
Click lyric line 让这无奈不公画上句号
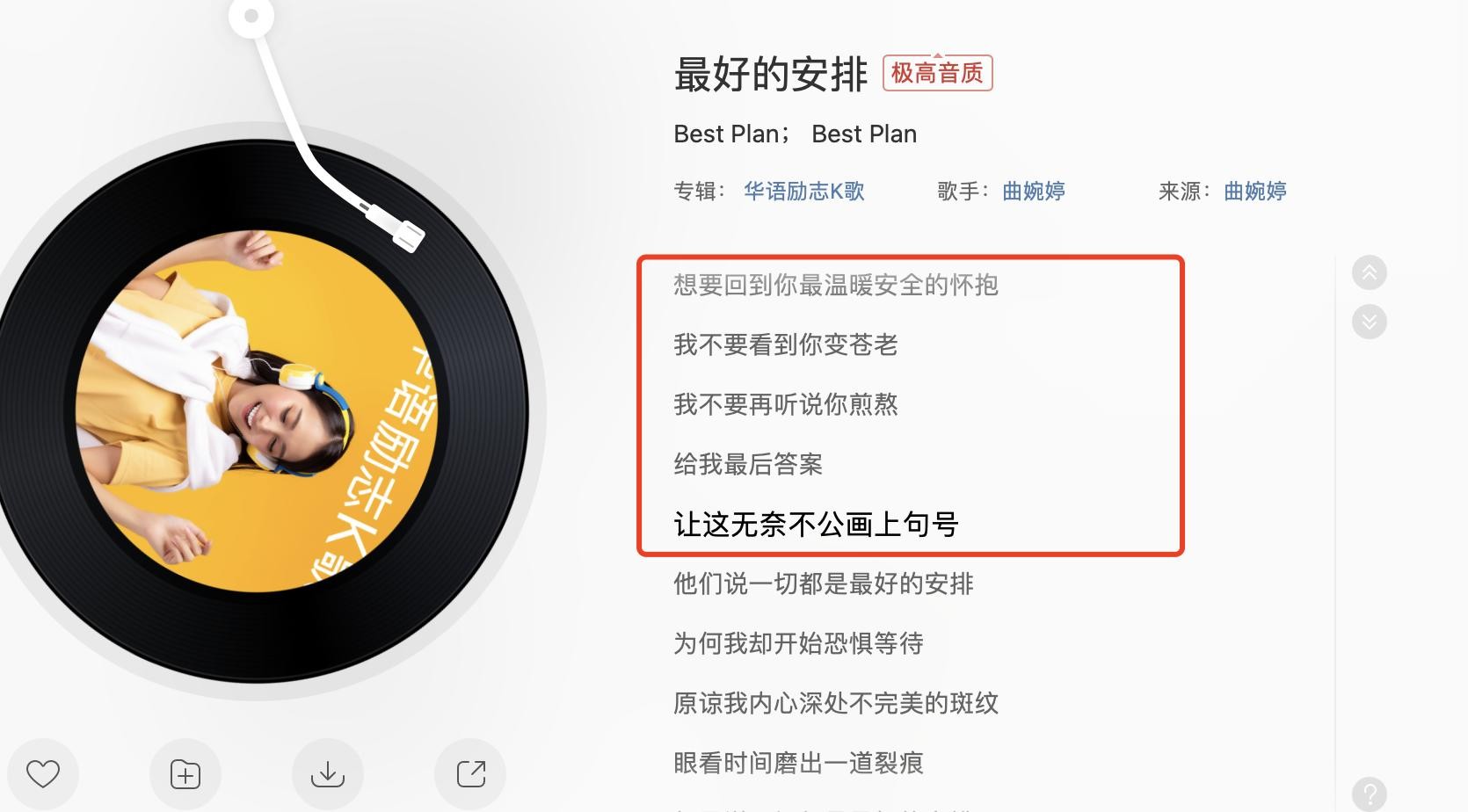tap(816, 525)
